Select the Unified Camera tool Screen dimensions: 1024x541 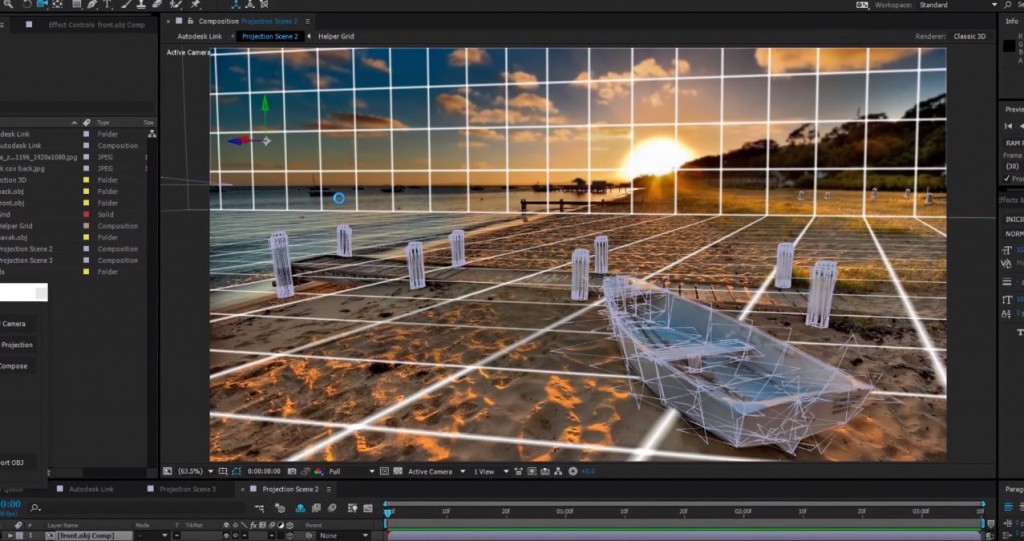tap(42, 4)
